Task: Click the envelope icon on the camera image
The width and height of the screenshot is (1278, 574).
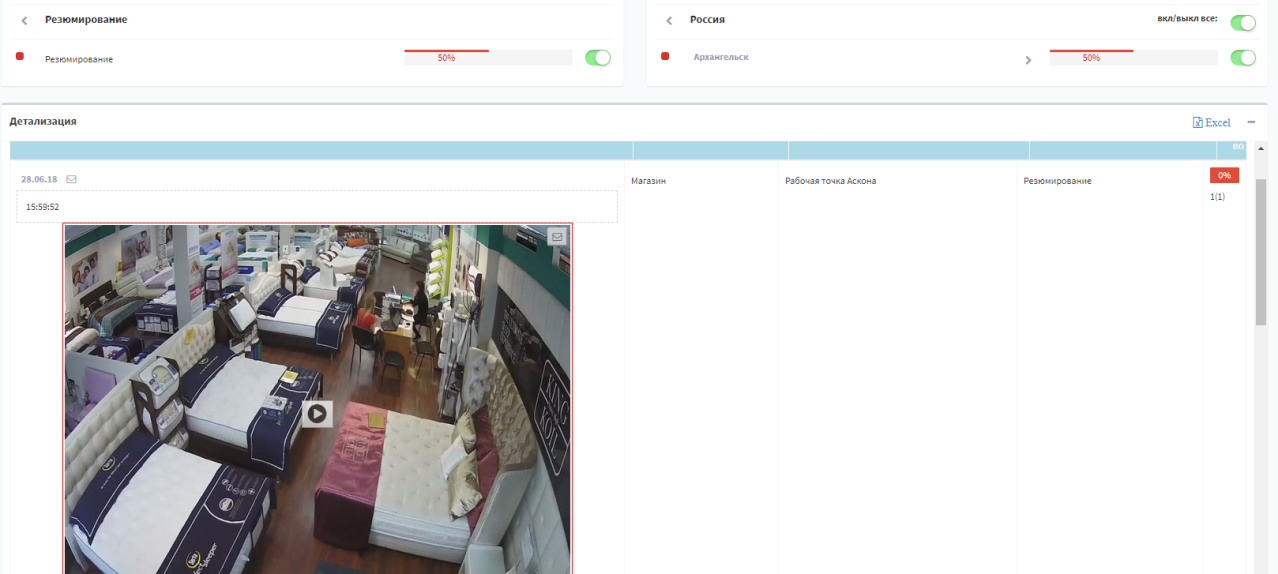Action: click(x=558, y=237)
